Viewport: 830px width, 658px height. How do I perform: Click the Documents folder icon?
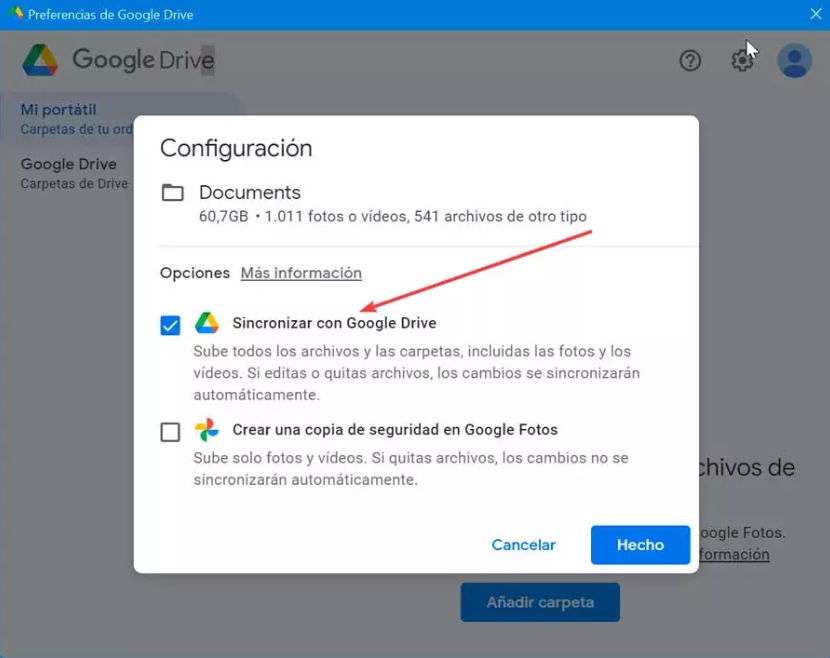pyautogui.click(x=173, y=193)
